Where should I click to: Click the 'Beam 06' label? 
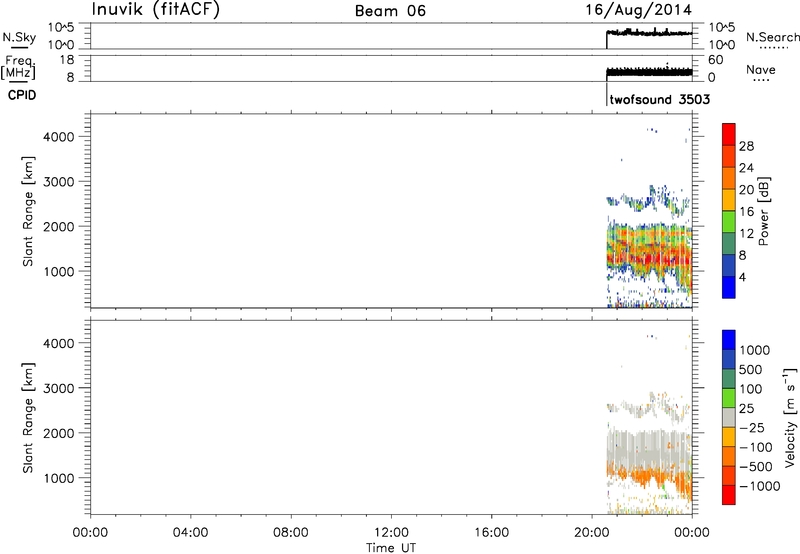390,11
